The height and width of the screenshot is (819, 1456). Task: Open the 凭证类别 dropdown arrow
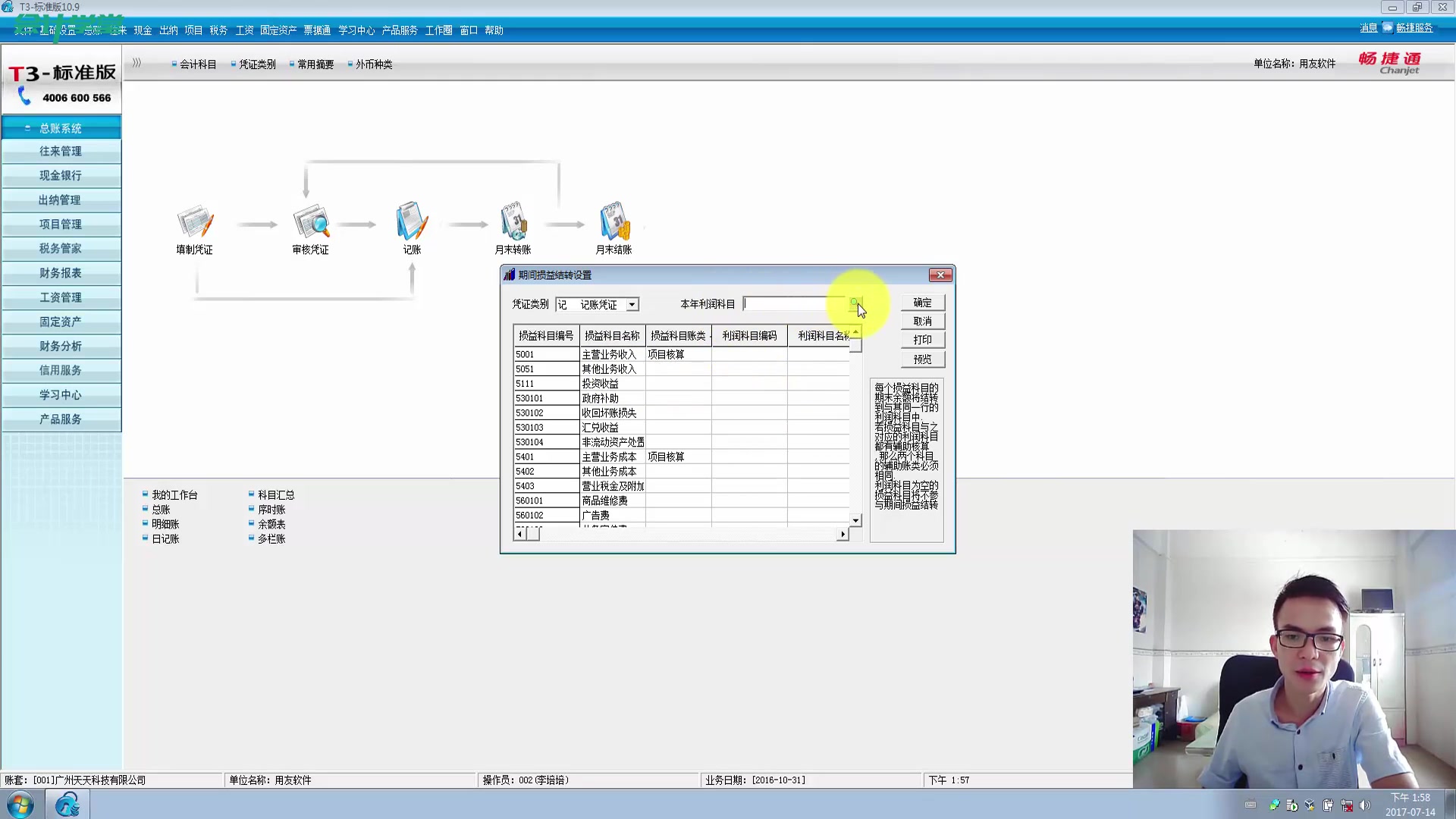coord(632,305)
